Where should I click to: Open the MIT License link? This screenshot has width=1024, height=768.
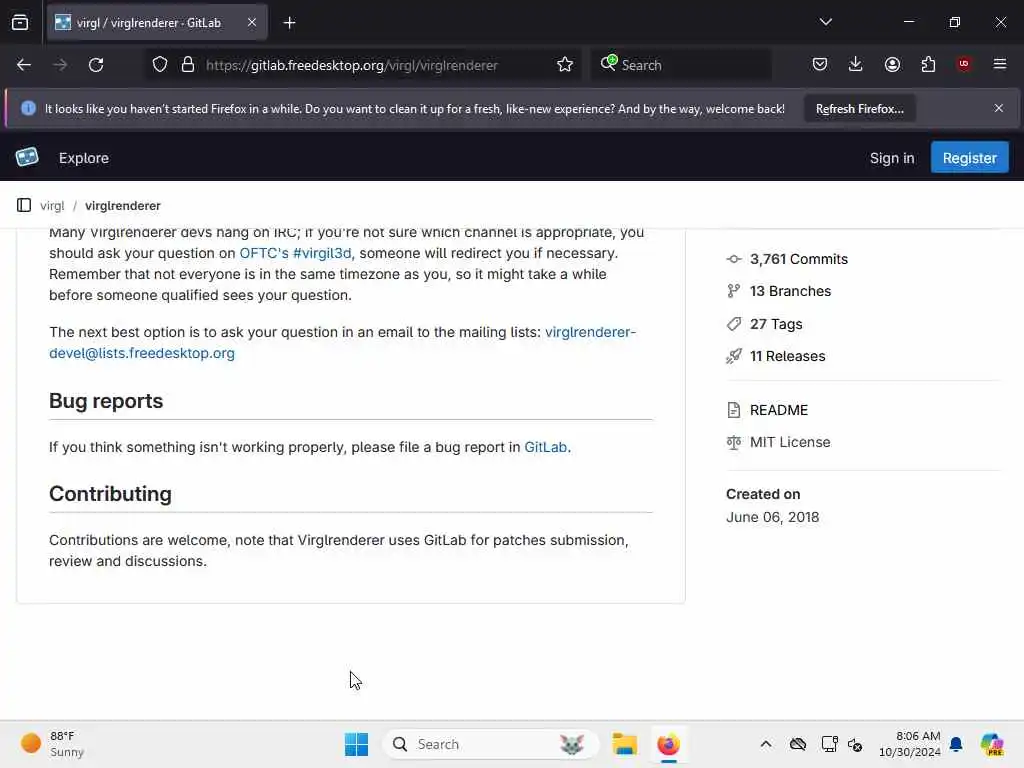coord(790,442)
